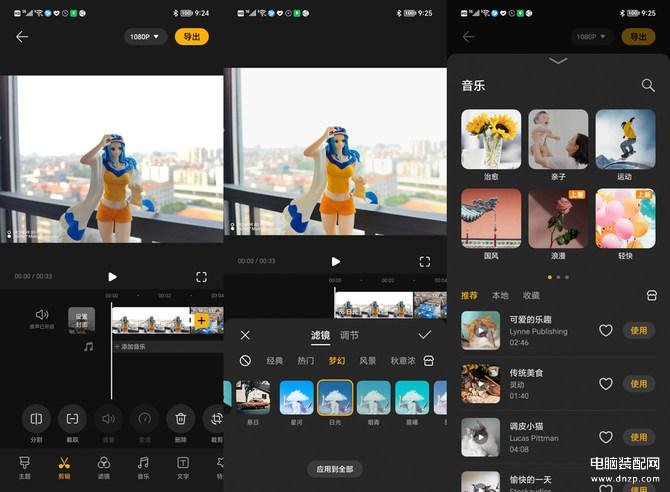Image resolution: width=670 pixels, height=492 pixels.
Task: Remove filter using the no-filter circle icon
Action: coord(245,361)
